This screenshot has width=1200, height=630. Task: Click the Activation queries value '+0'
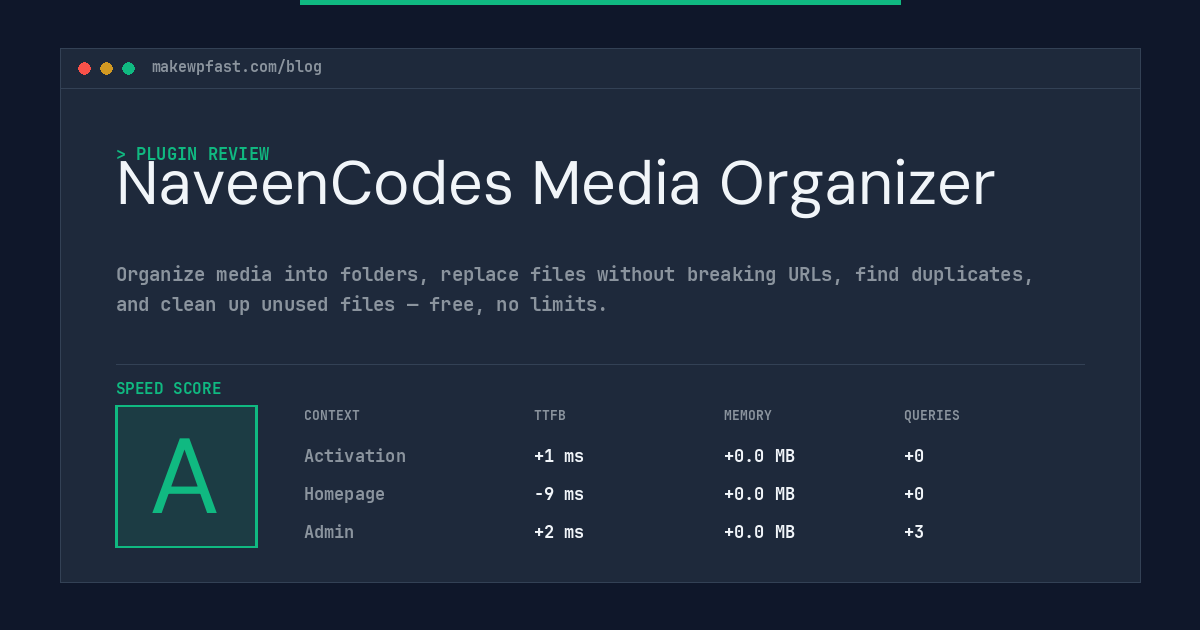(914, 456)
